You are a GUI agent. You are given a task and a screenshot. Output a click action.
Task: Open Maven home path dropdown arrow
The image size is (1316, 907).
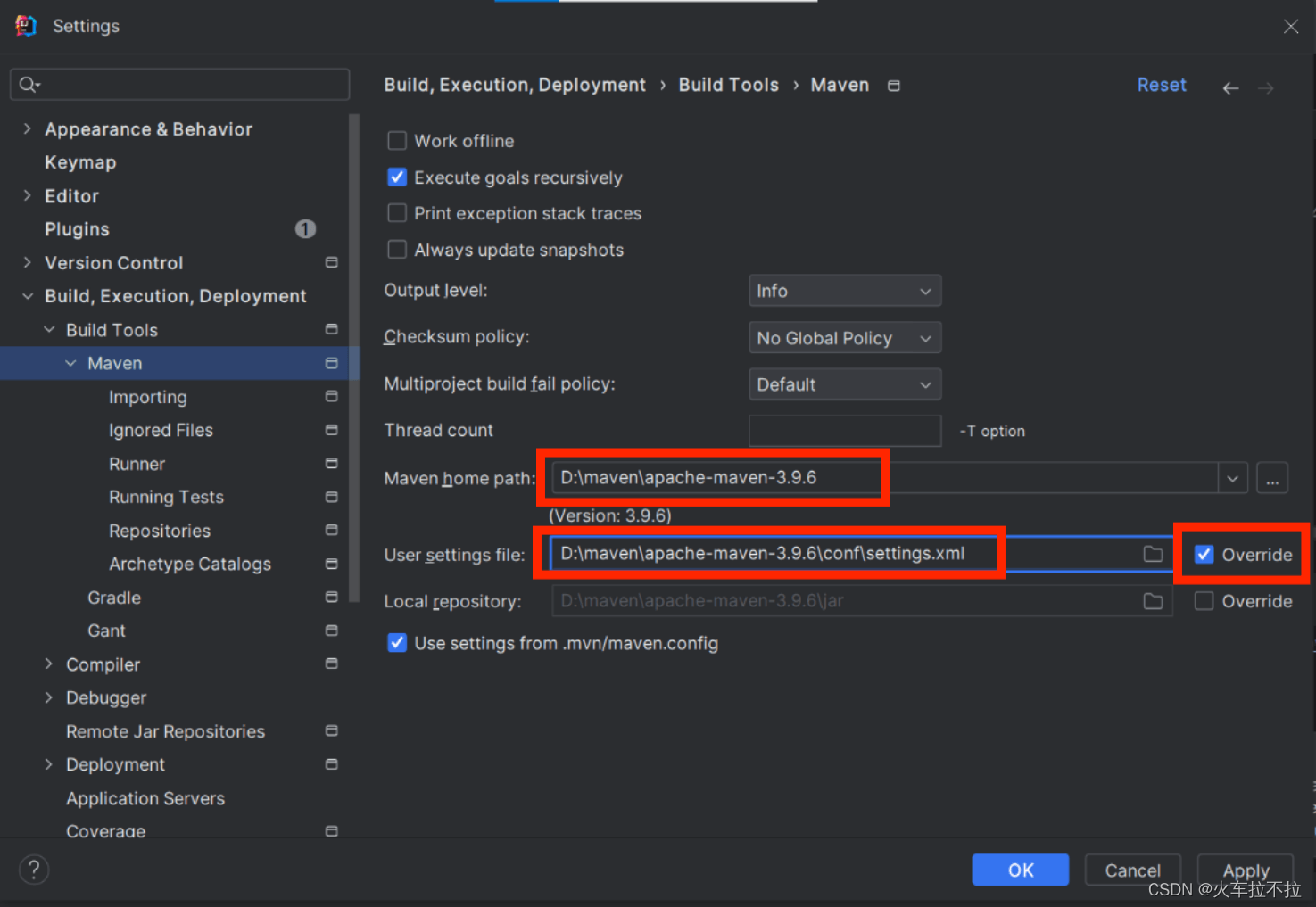tap(1232, 479)
